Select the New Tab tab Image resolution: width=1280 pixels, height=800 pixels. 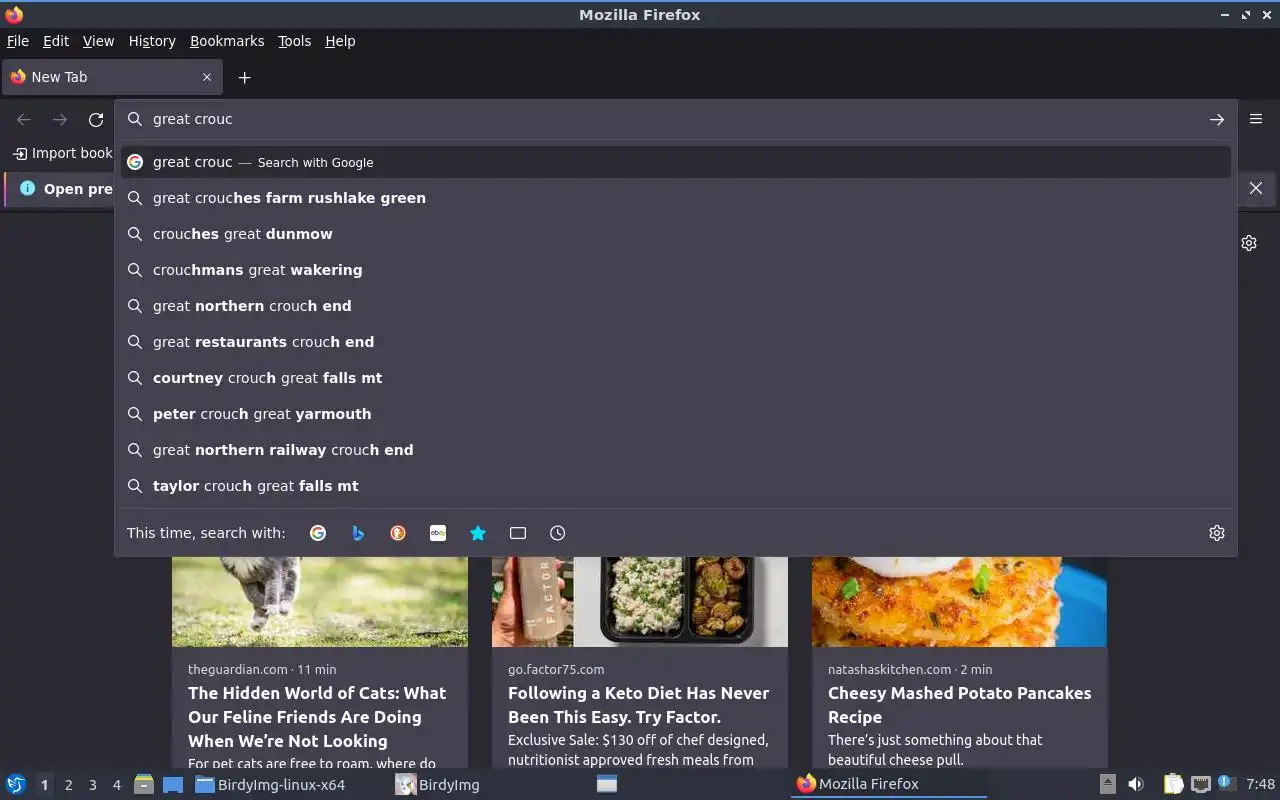point(112,77)
